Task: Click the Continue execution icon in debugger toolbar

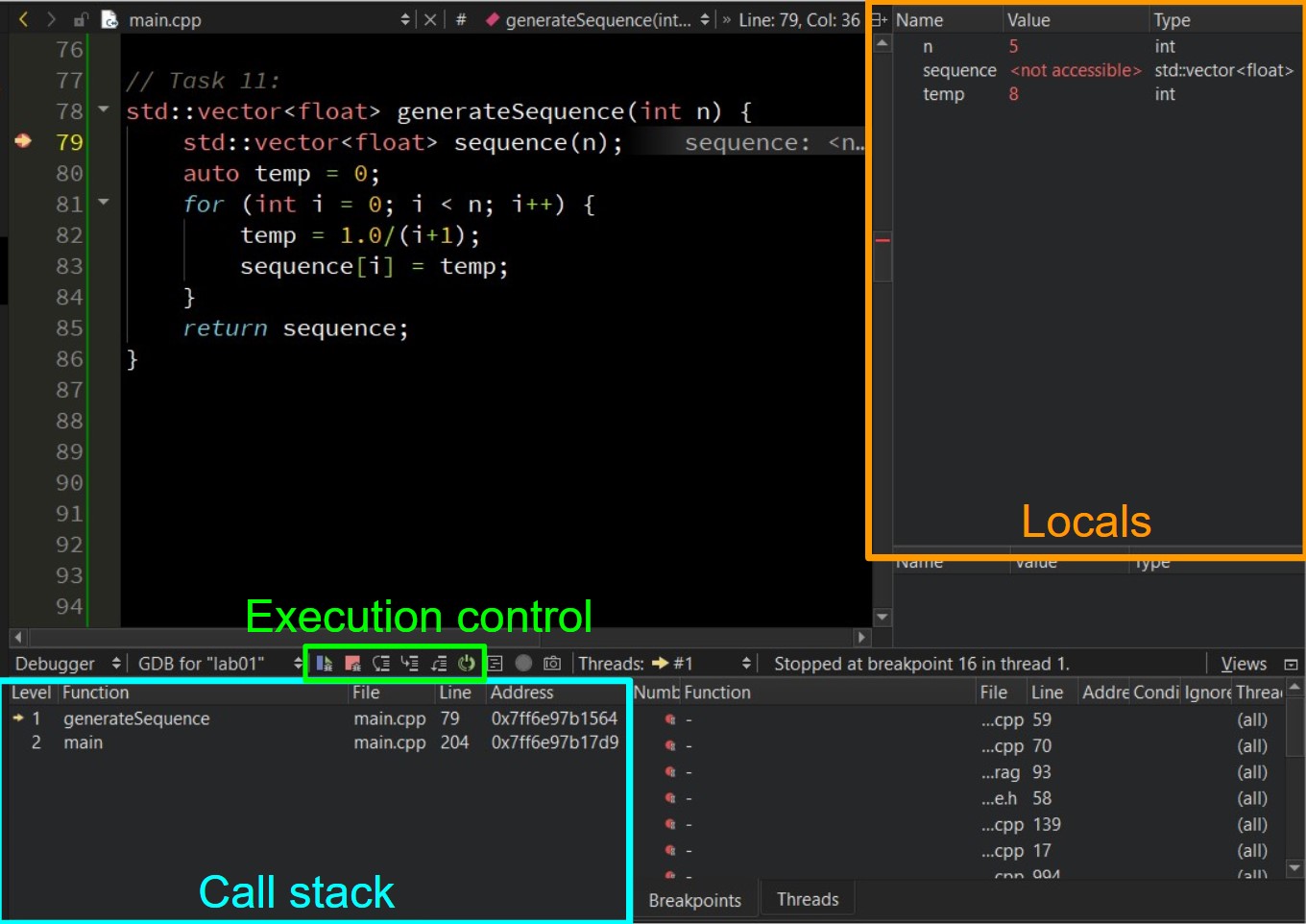Action: click(325, 663)
